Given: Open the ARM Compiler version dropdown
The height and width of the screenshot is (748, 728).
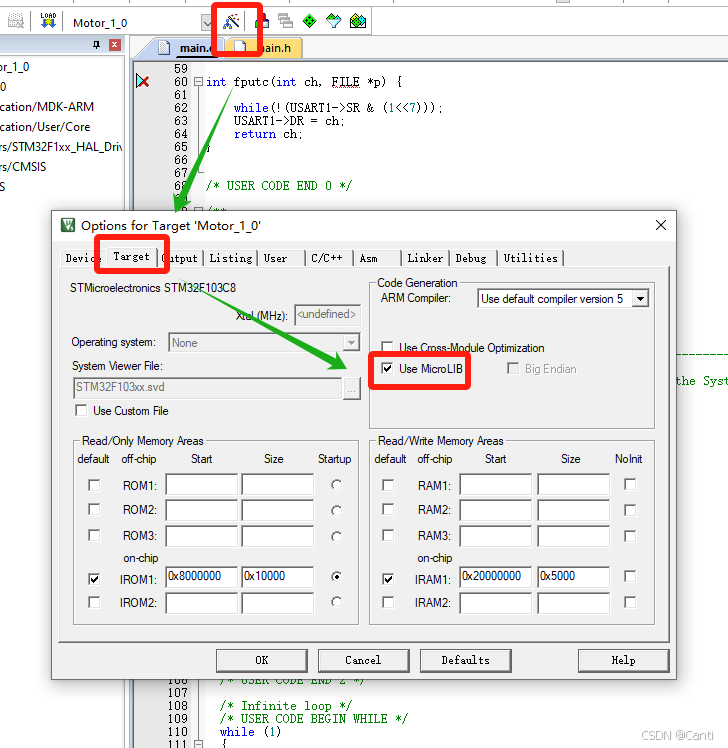Looking at the screenshot, I should pyautogui.click(x=640, y=299).
